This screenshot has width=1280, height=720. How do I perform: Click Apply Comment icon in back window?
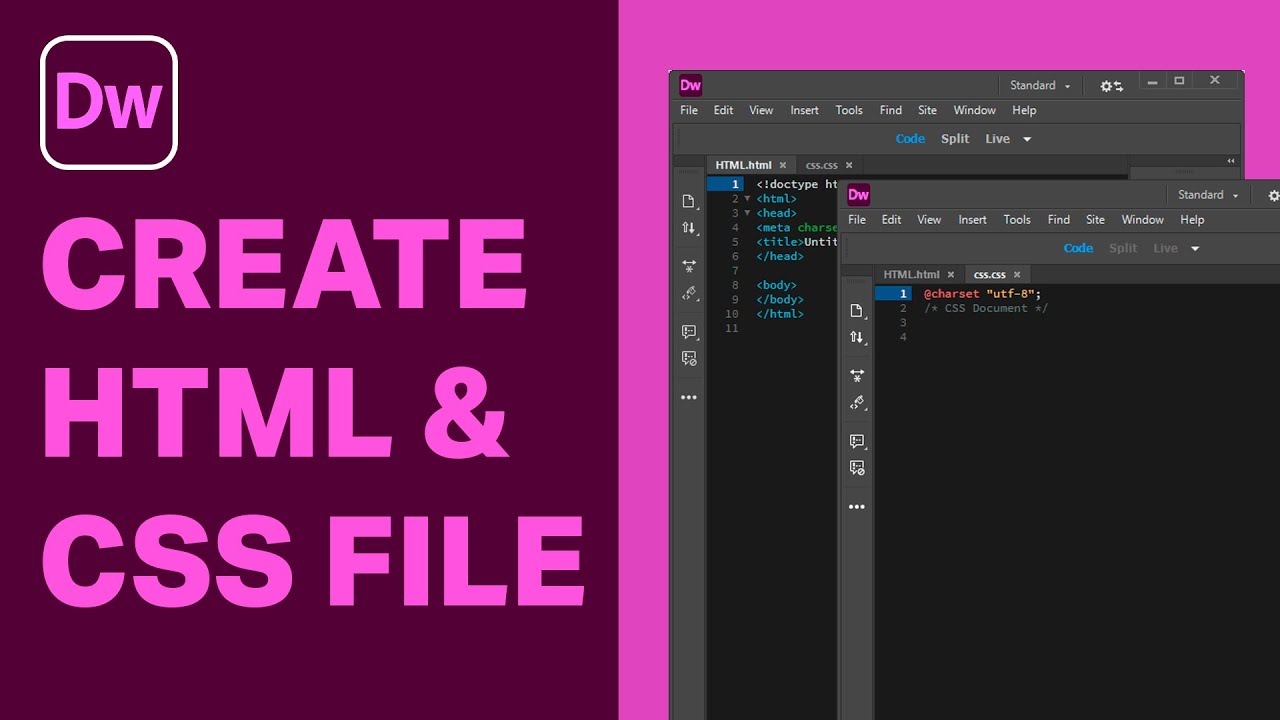point(688,331)
